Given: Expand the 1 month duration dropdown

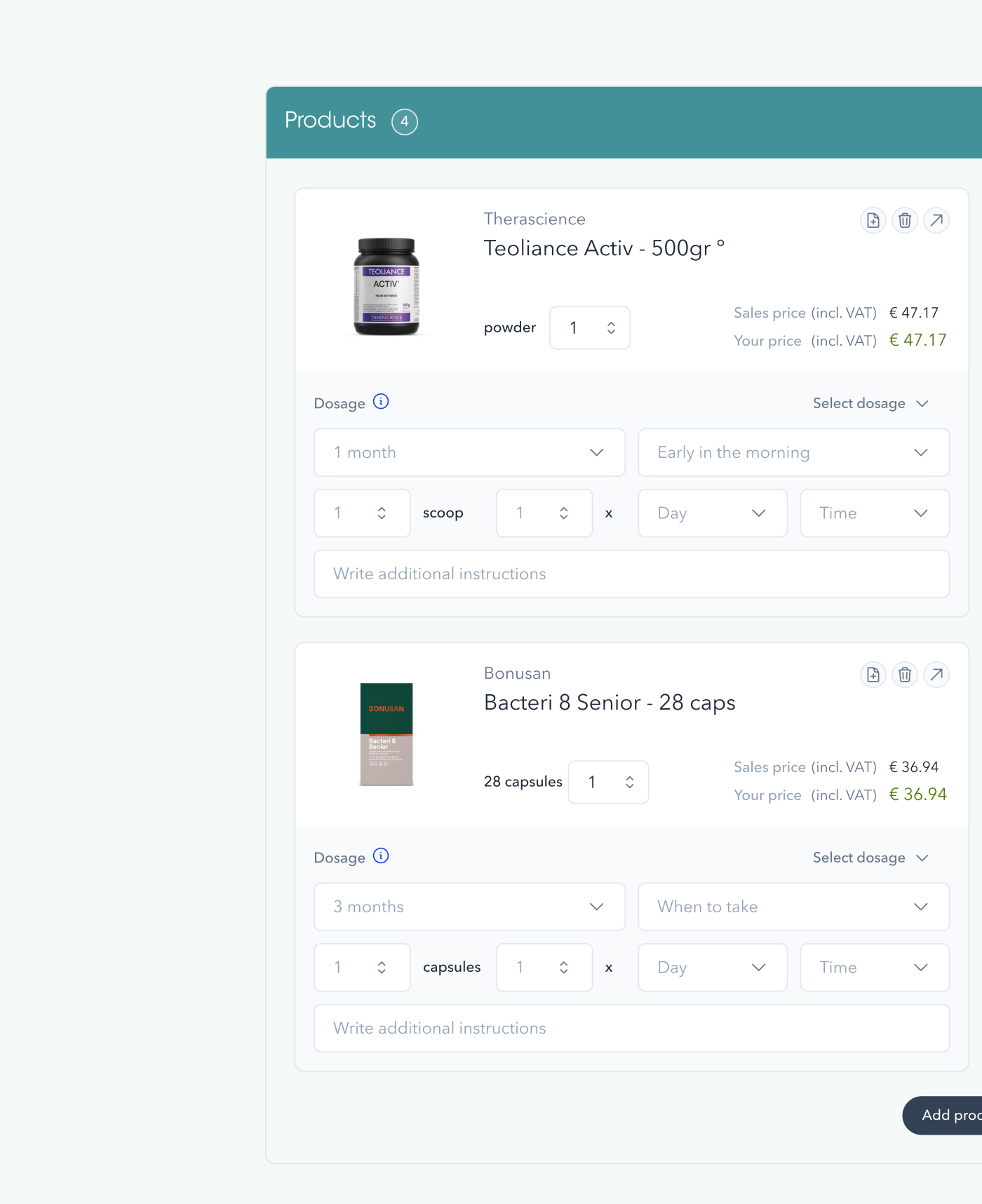Looking at the screenshot, I should [x=469, y=452].
